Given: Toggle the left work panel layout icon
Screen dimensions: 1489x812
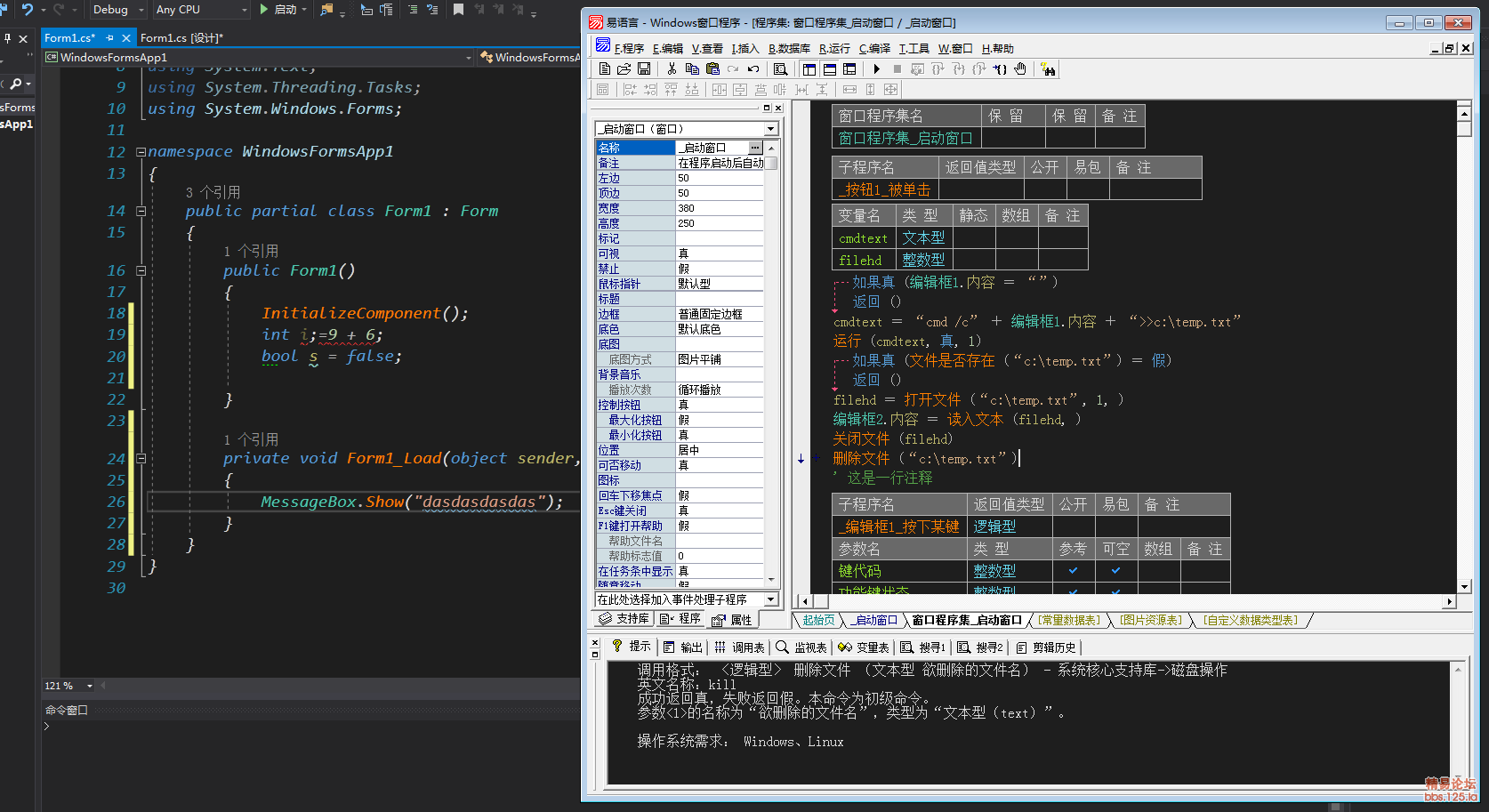Looking at the screenshot, I should (x=809, y=68).
